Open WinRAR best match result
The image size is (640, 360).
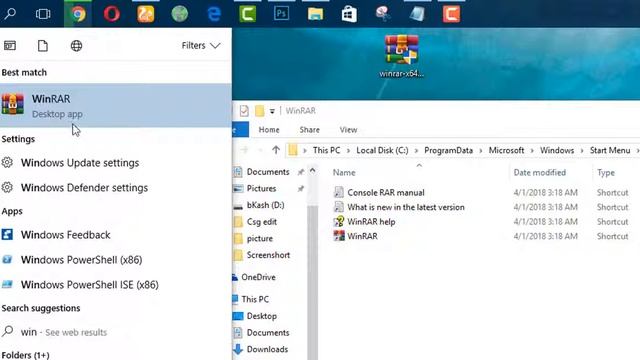(116, 105)
